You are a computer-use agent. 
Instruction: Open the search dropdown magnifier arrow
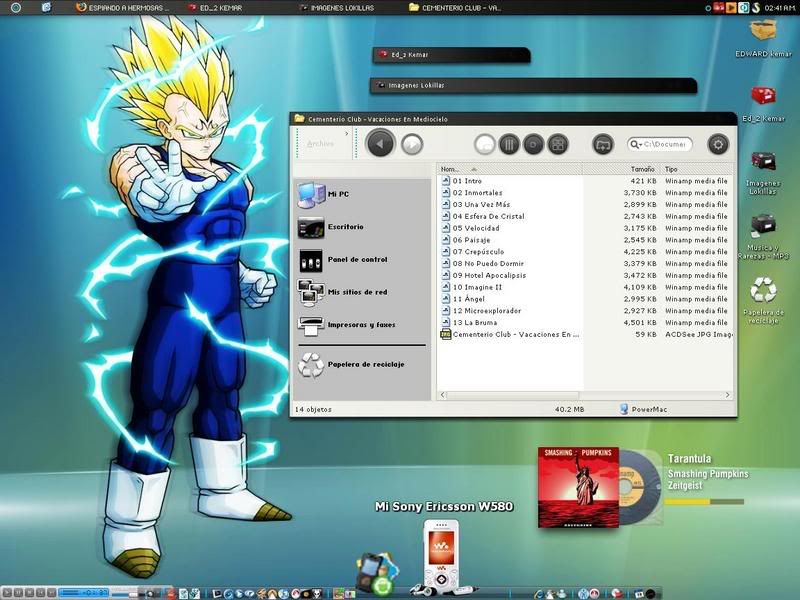tap(636, 144)
